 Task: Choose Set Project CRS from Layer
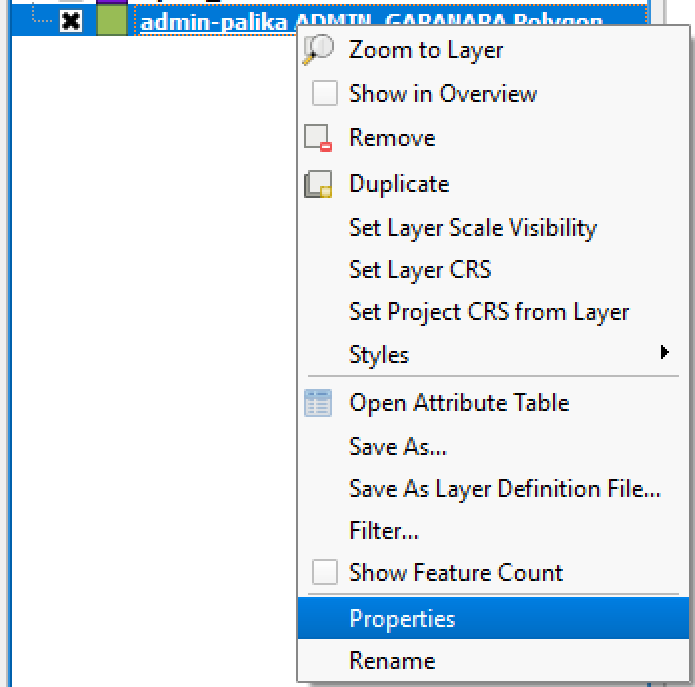pyautogui.click(x=489, y=312)
